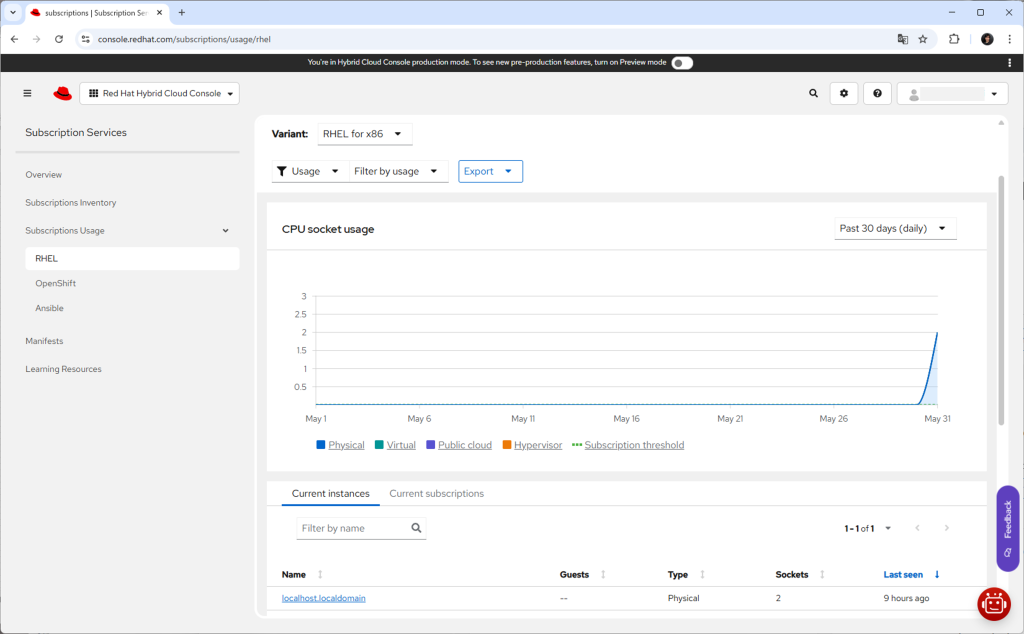Open the Export dropdown
The image size is (1024, 634).
tap(490, 171)
